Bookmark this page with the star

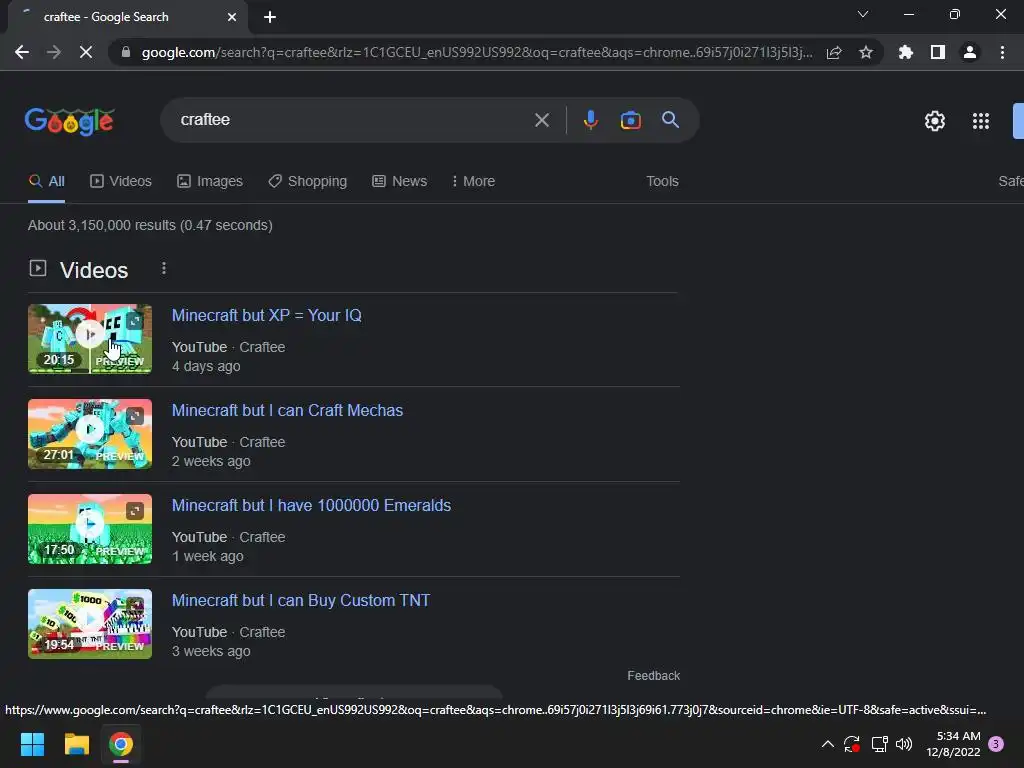[866, 52]
